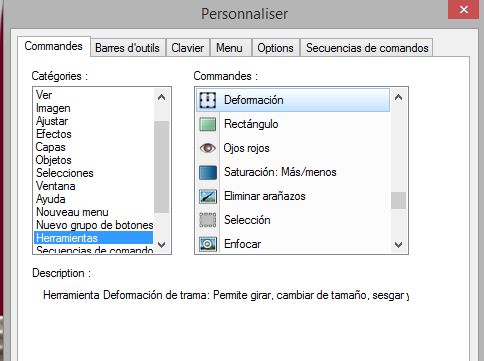The image size is (484, 361).
Task: Open the Clavier tab
Action: tap(188, 48)
